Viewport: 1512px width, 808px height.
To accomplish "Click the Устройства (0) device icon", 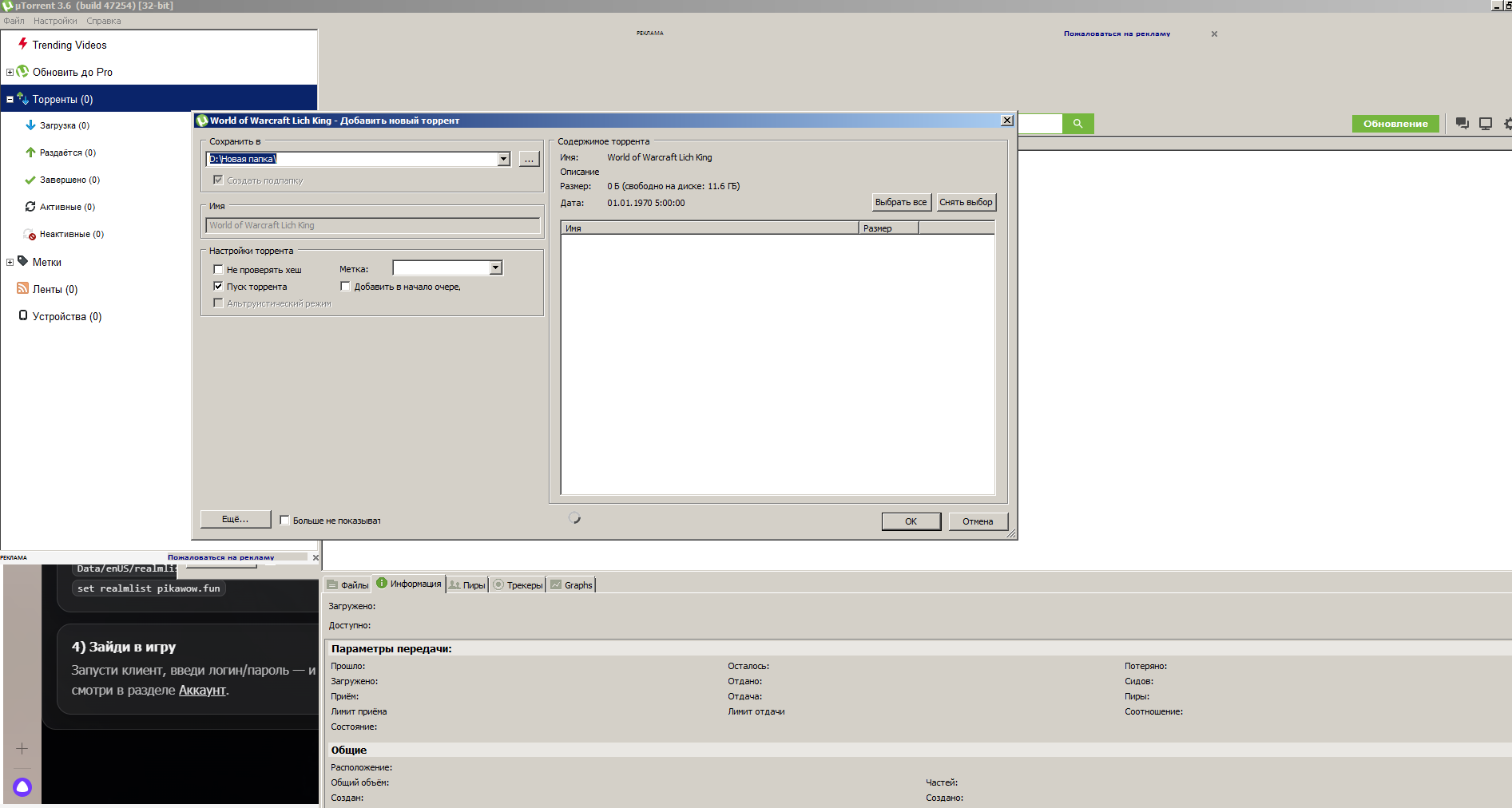I will [x=23, y=315].
